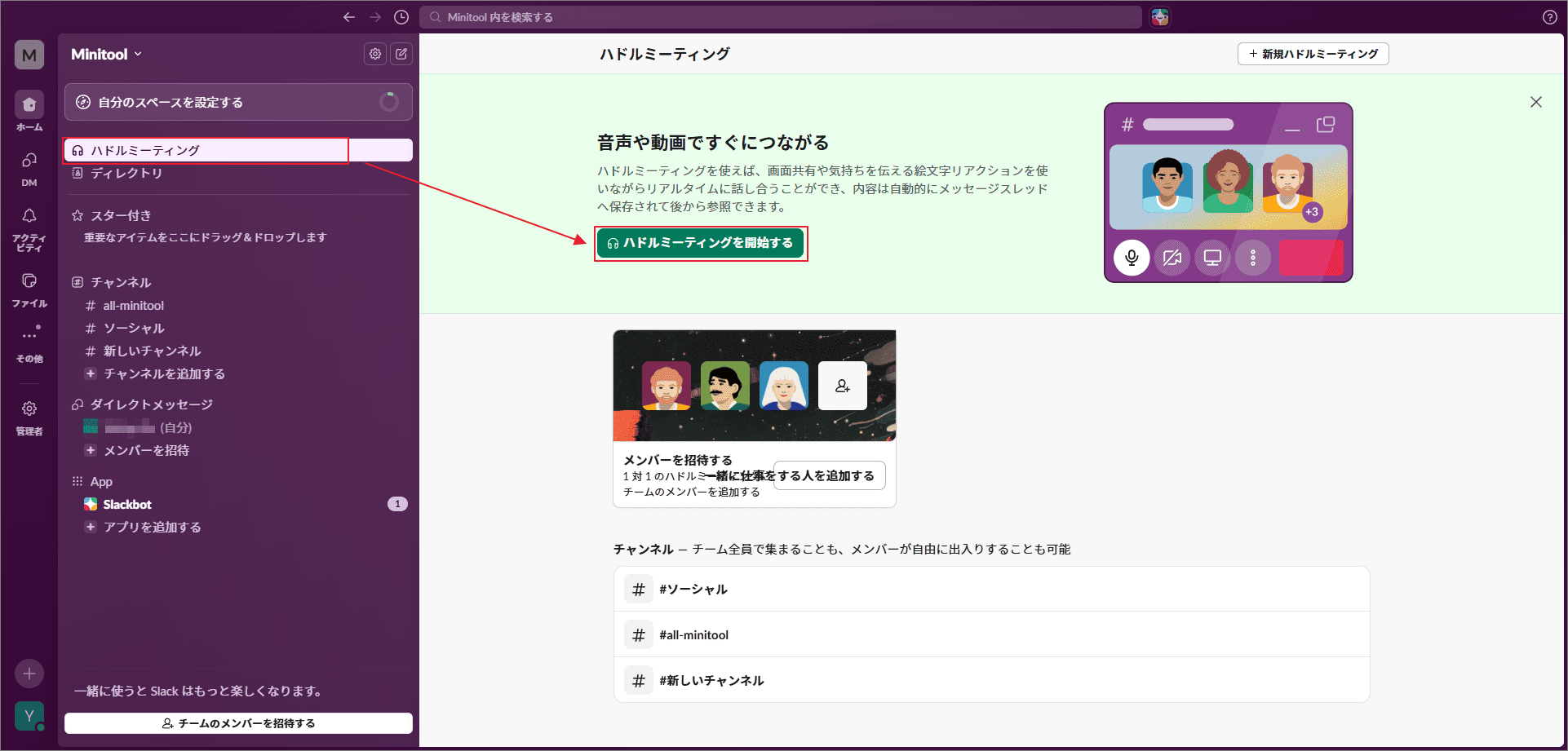Open #all-minitool row in channel list
Image resolution: width=1568 pixels, height=751 pixels.
point(992,635)
